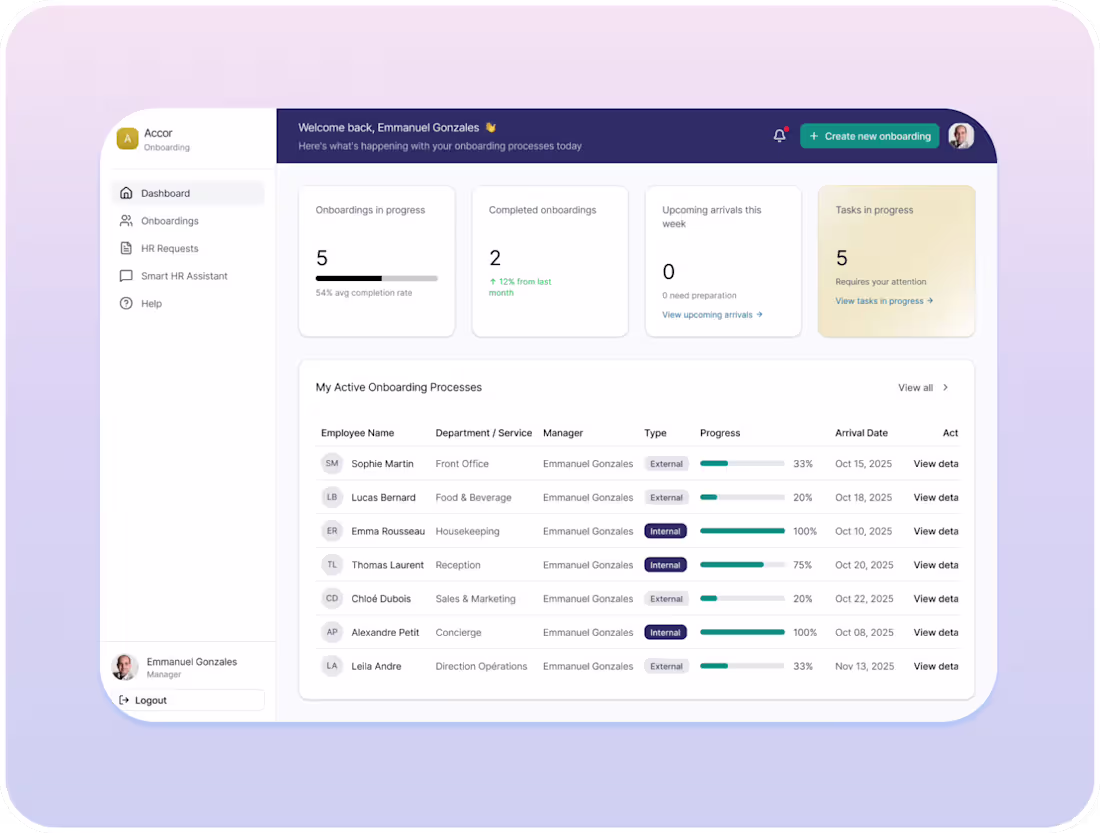Expand View tasks in progress link
1100x833 pixels.
(x=883, y=301)
